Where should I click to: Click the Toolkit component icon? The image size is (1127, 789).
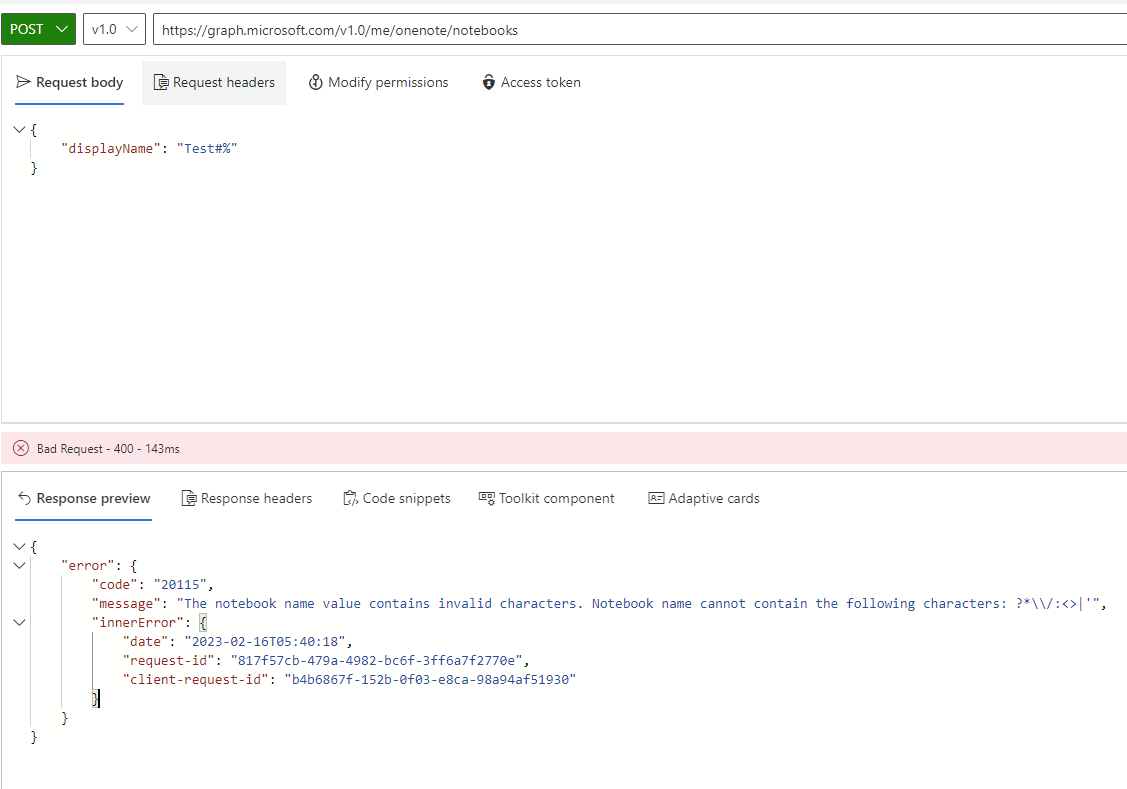(486, 498)
